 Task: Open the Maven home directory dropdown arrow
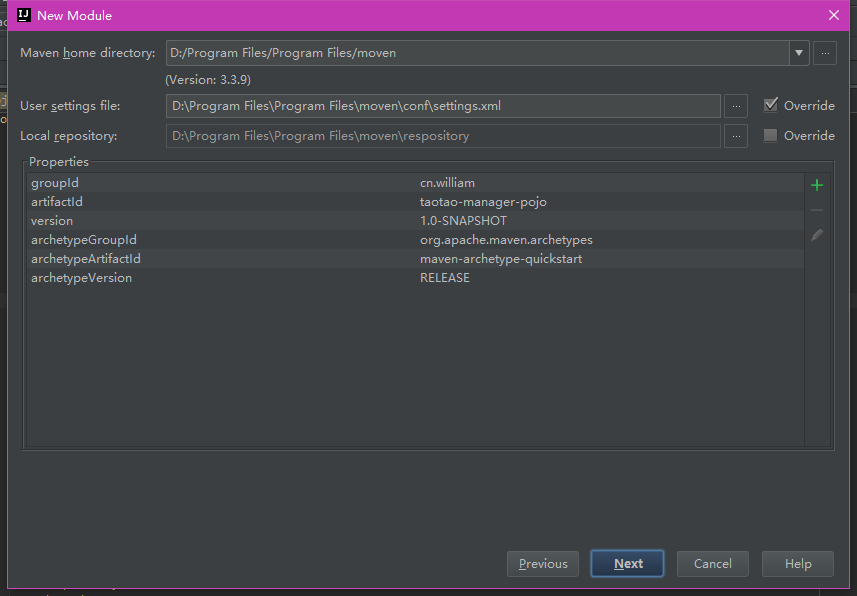coord(799,53)
